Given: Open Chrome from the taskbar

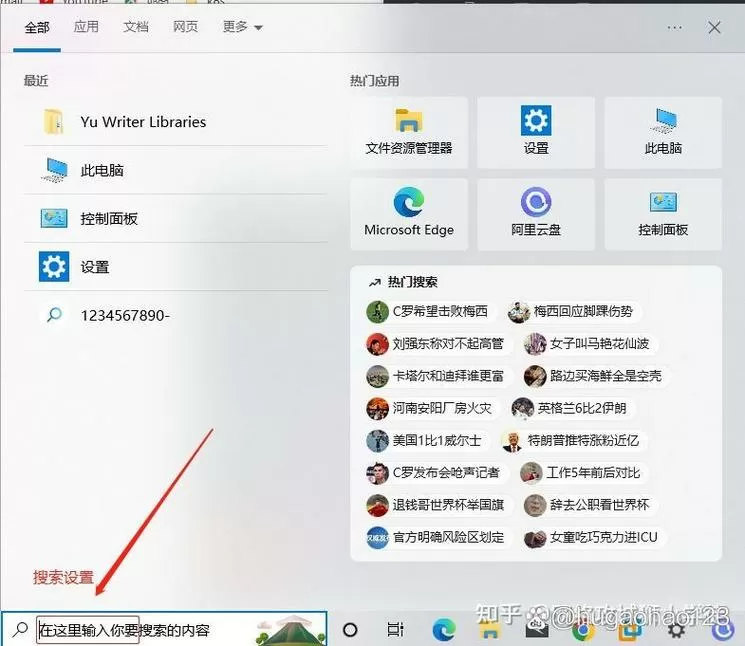Looking at the screenshot, I should coord(583,630).
